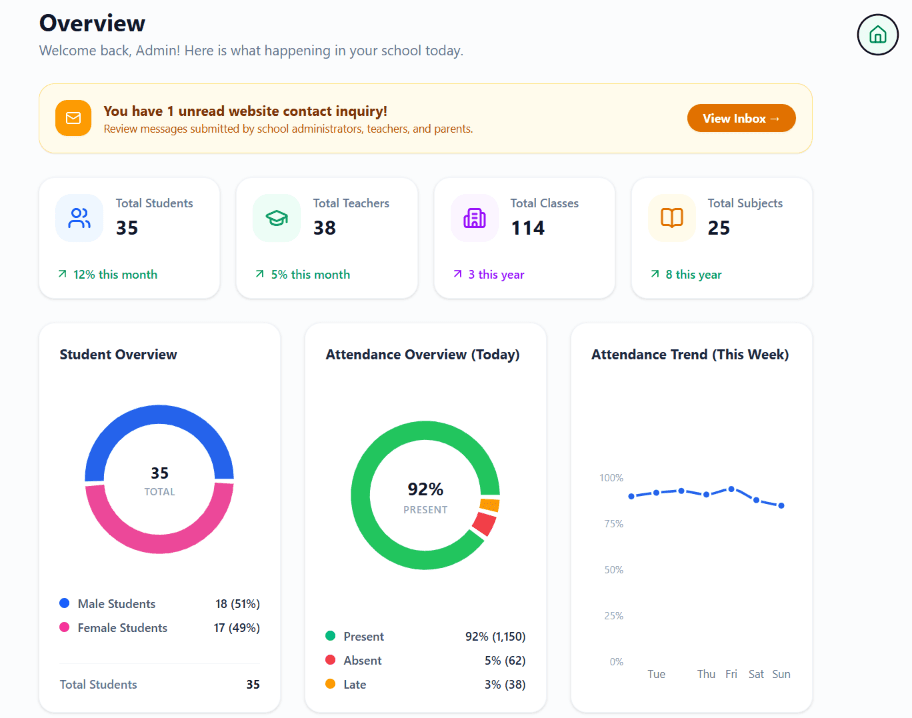Click the arrow icon beside 3 this year
The image size is (912, 718).
pos(457,274)
